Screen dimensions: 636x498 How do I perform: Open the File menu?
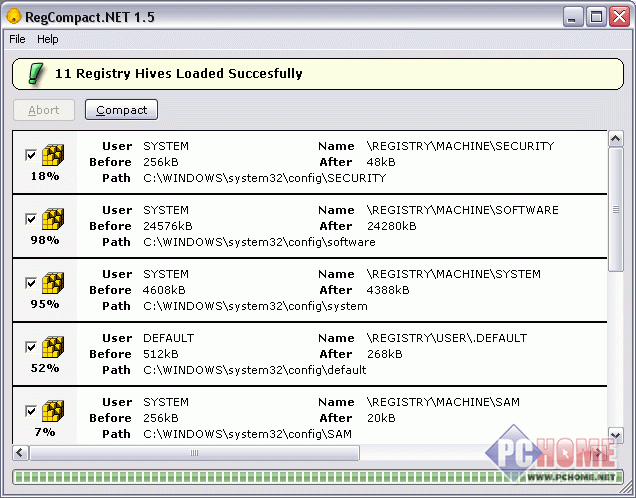coord(17,39)
